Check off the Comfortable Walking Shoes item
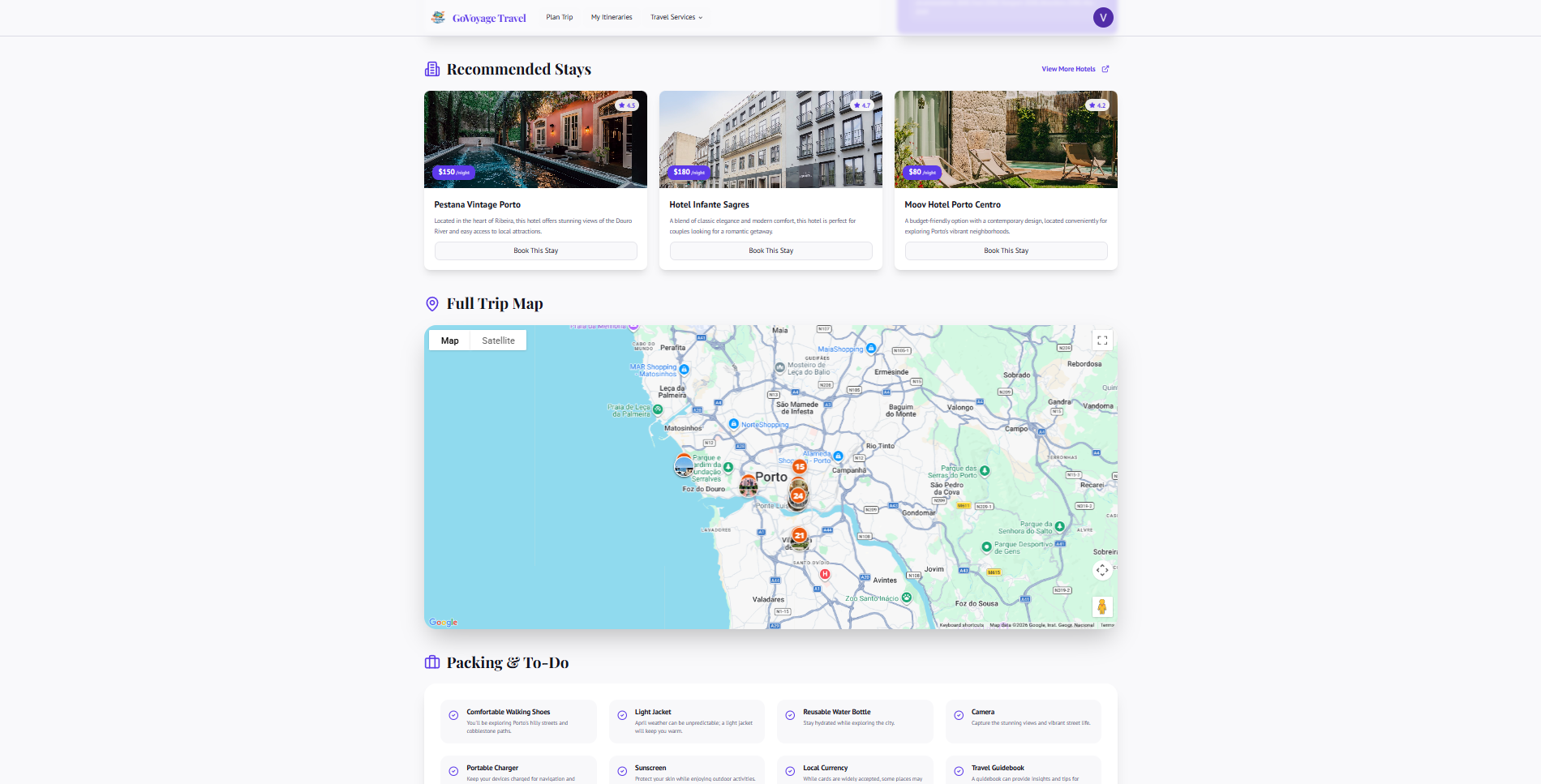Image resolution: width=1541 pixels, height=784 pixels. [x=454, y=715]
